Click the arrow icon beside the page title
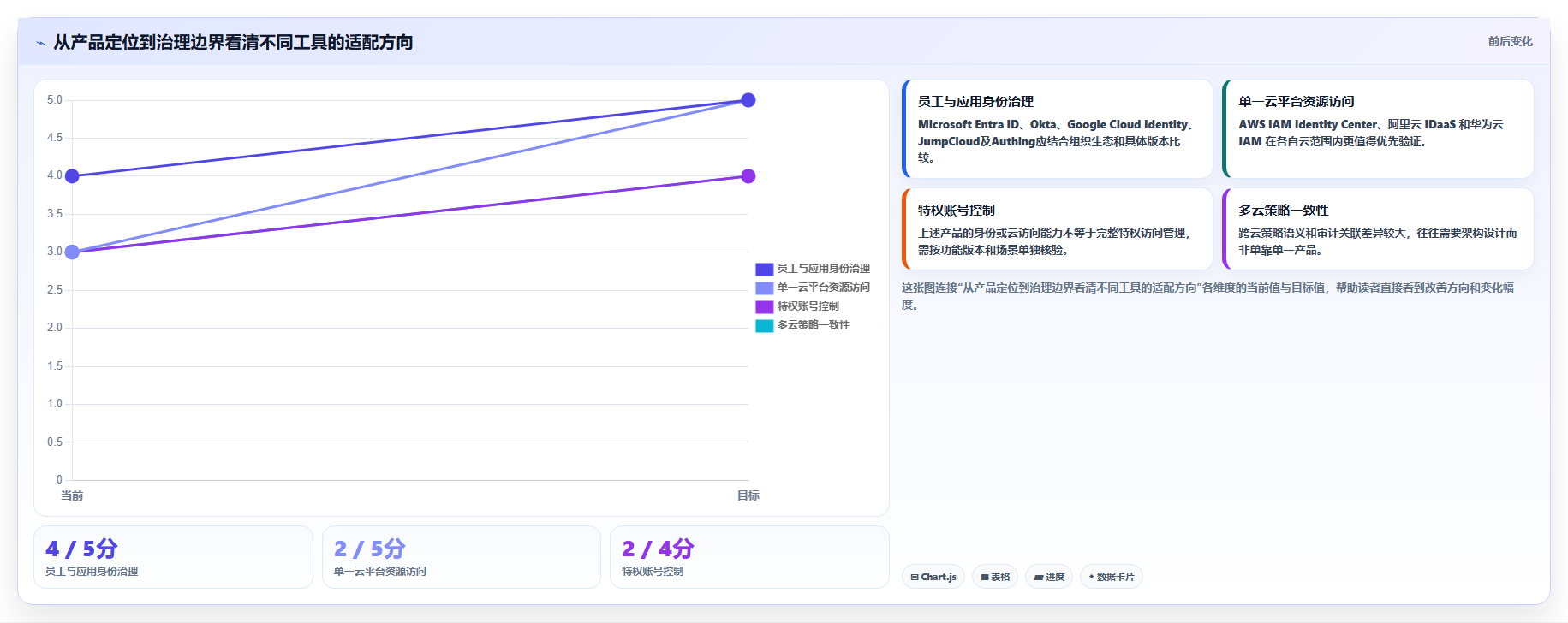The width and height of the screenshot is (1568, 623). click(40, 43)
